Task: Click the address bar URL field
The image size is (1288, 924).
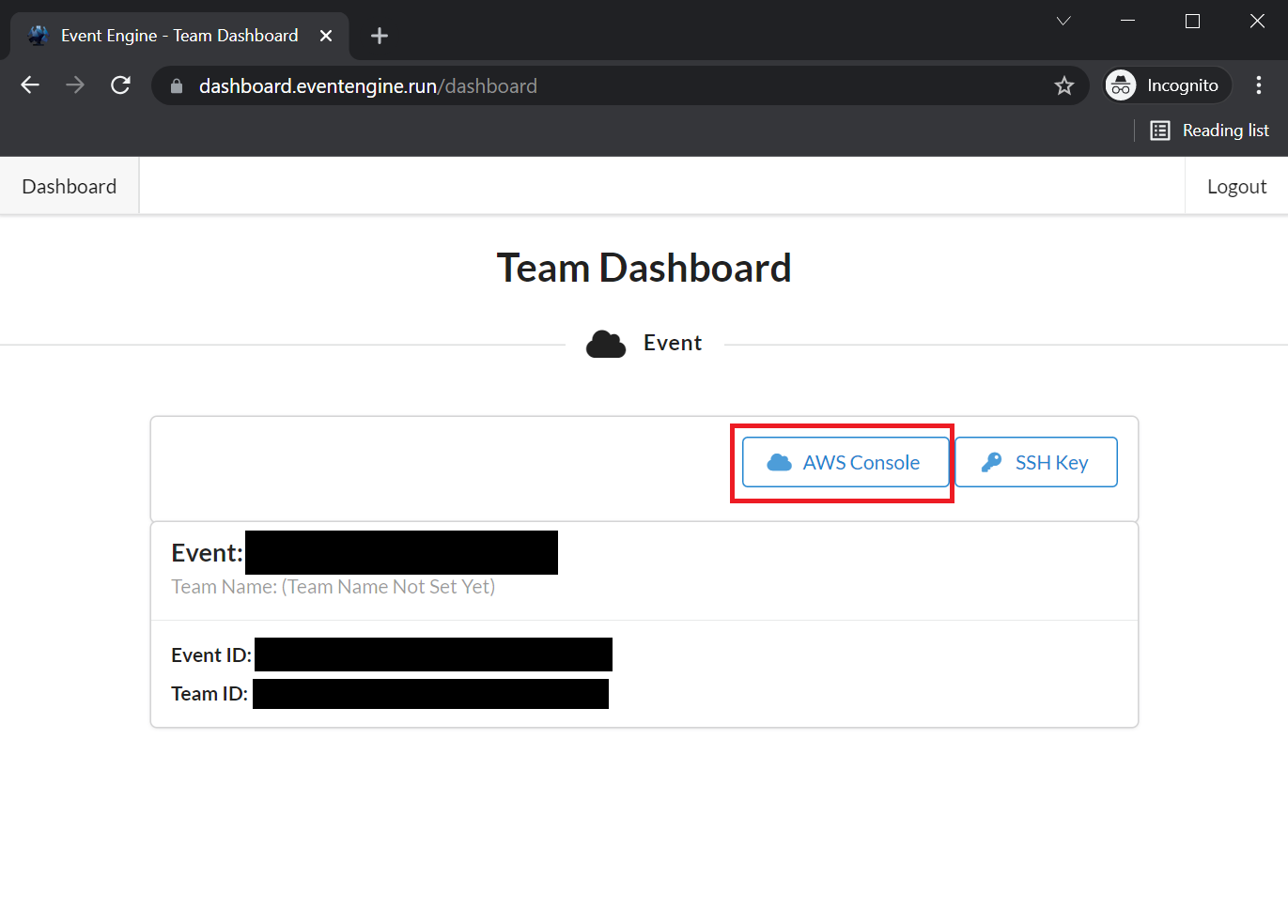Action: [x=620, y=85]
